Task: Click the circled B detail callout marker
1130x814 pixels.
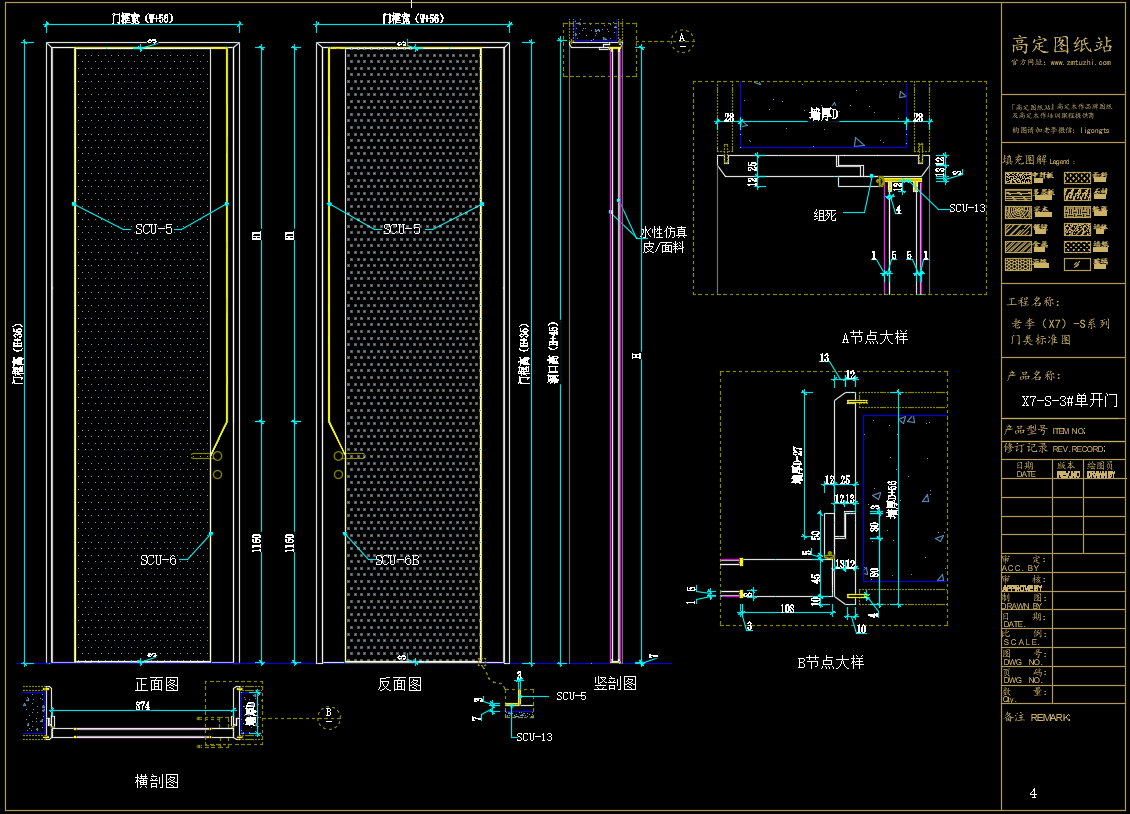Action: point(327,714)
